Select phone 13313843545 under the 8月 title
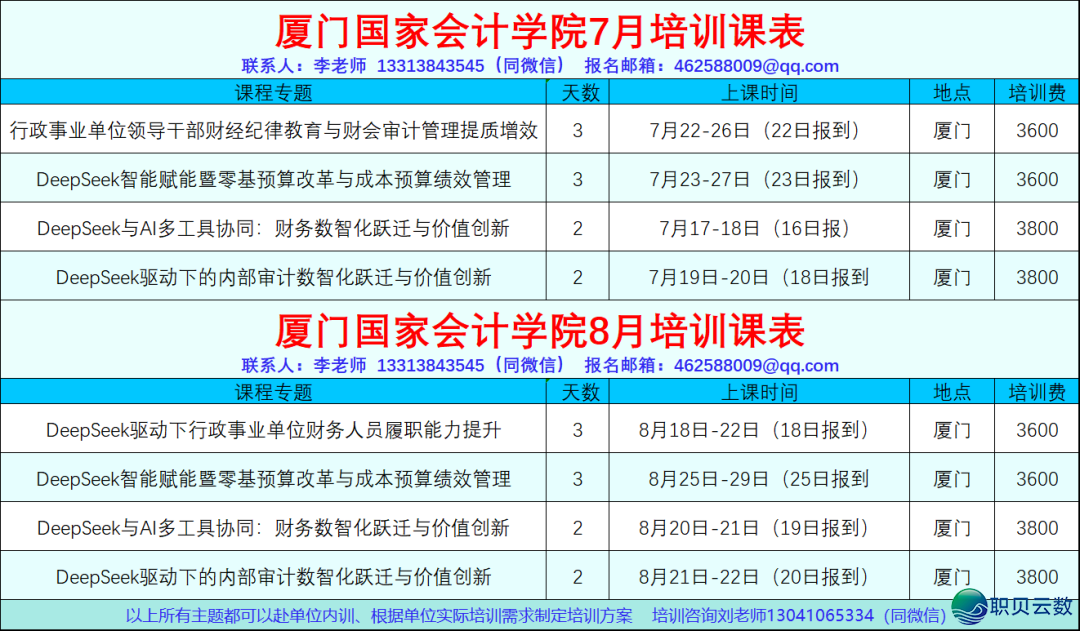 click(x=430, y=366)
